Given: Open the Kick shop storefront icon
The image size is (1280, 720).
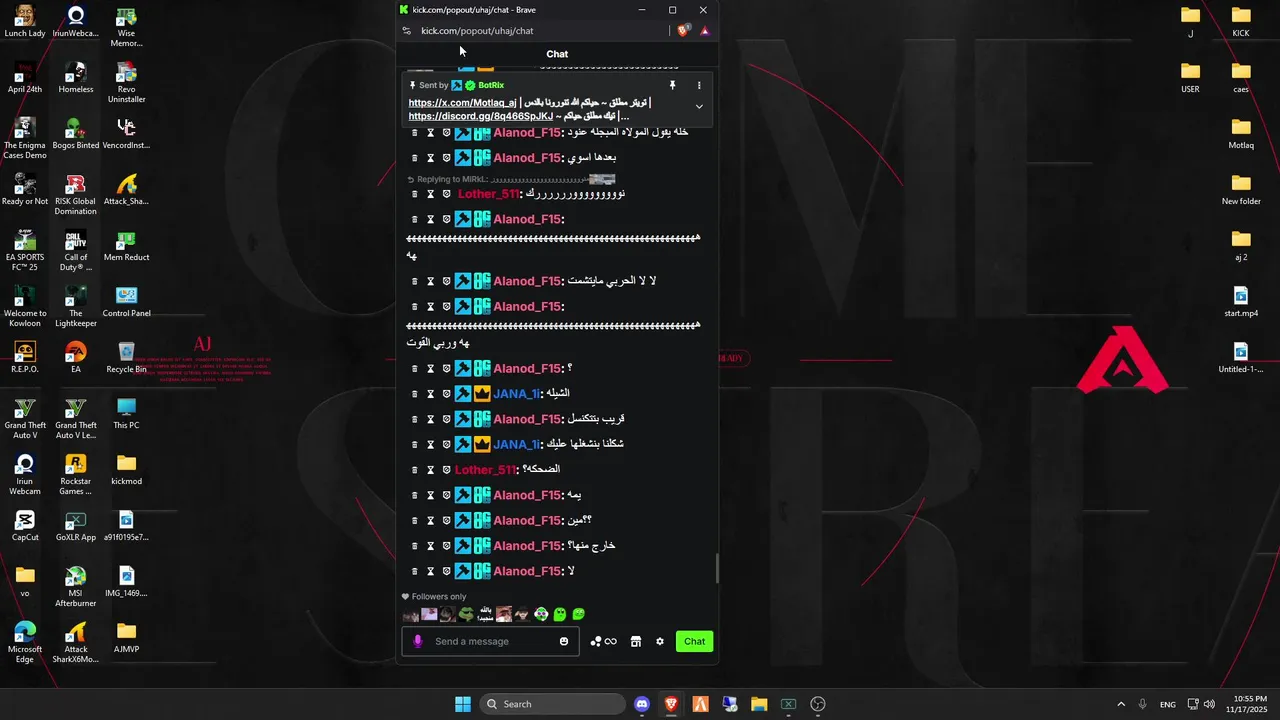Looking at the screenshot, I should 635,642.
